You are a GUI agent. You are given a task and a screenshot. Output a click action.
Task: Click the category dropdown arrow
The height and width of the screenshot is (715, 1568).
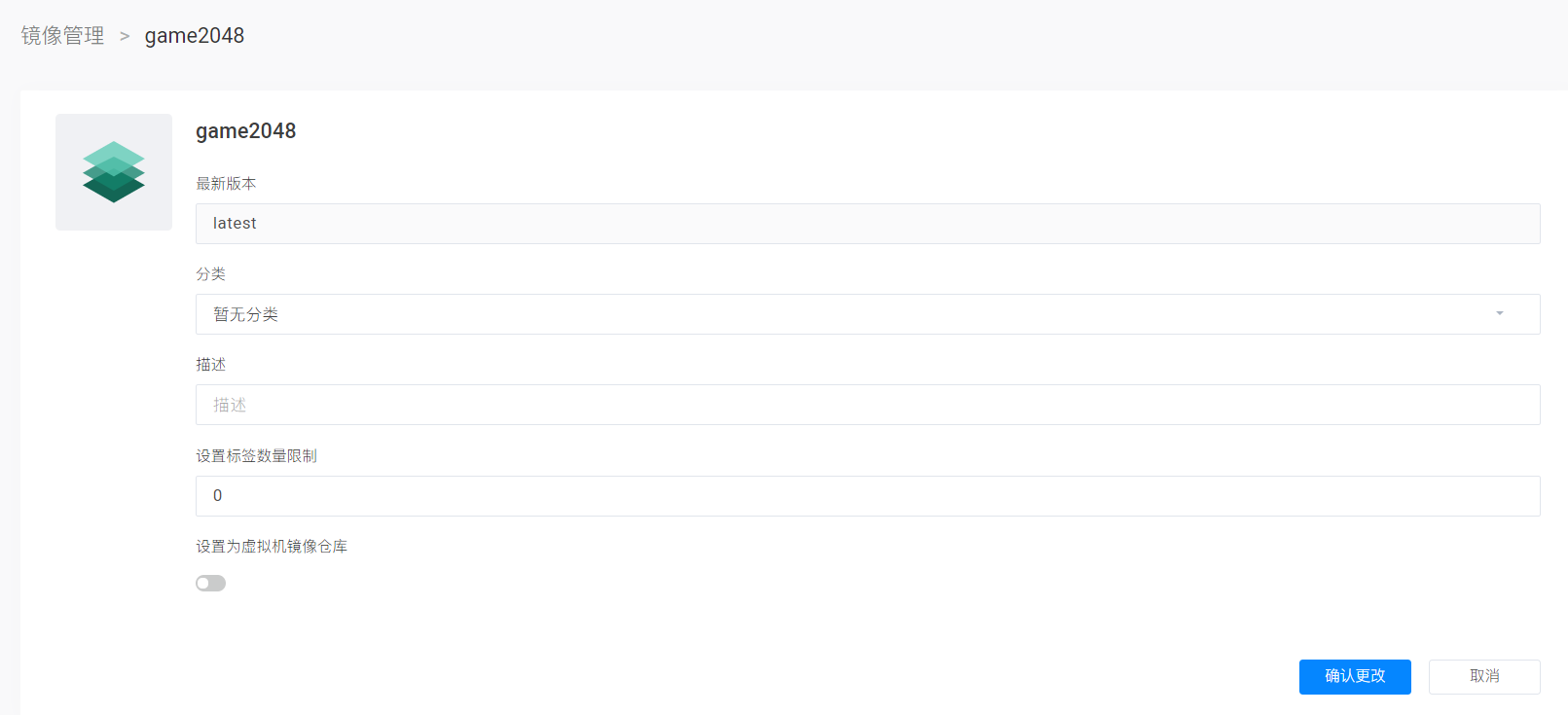1499,314
